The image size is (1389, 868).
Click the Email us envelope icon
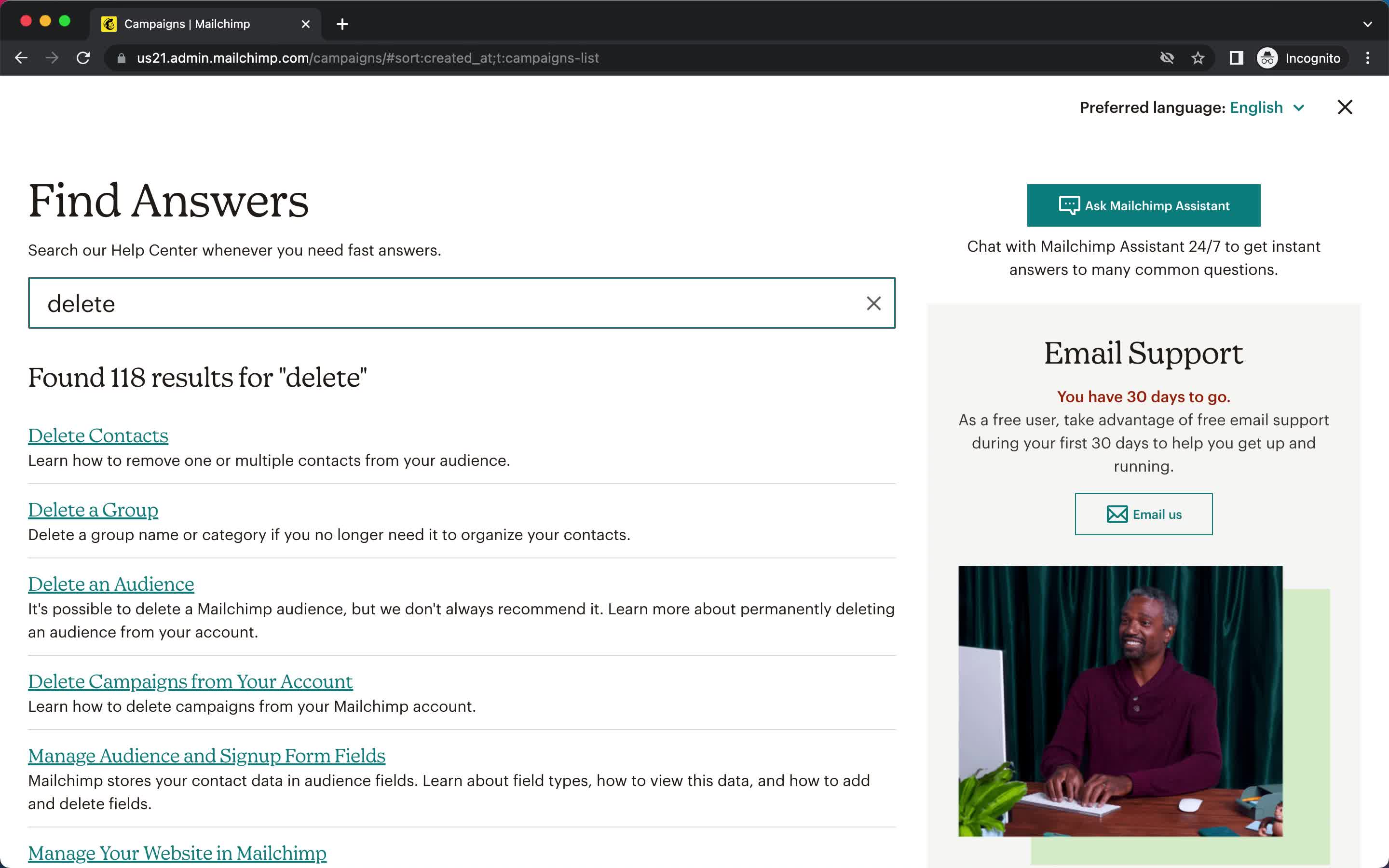click(1116, 514)
